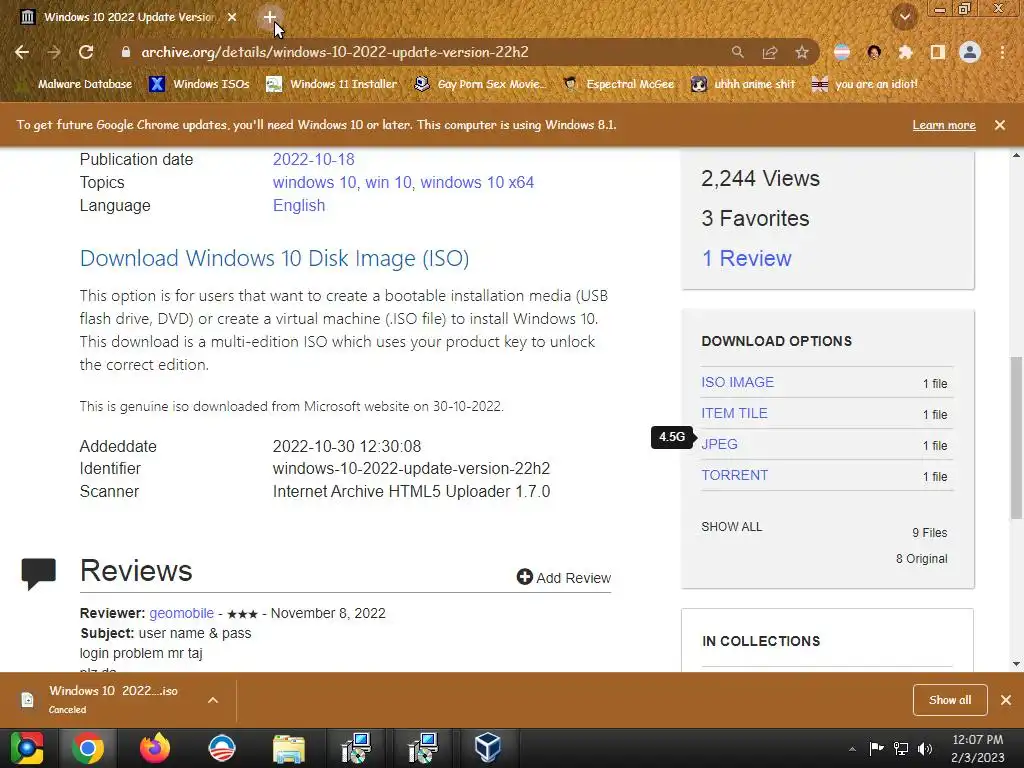
Task: Click the Windows 10 2022 iso download item
Action: tap(111, 699)
